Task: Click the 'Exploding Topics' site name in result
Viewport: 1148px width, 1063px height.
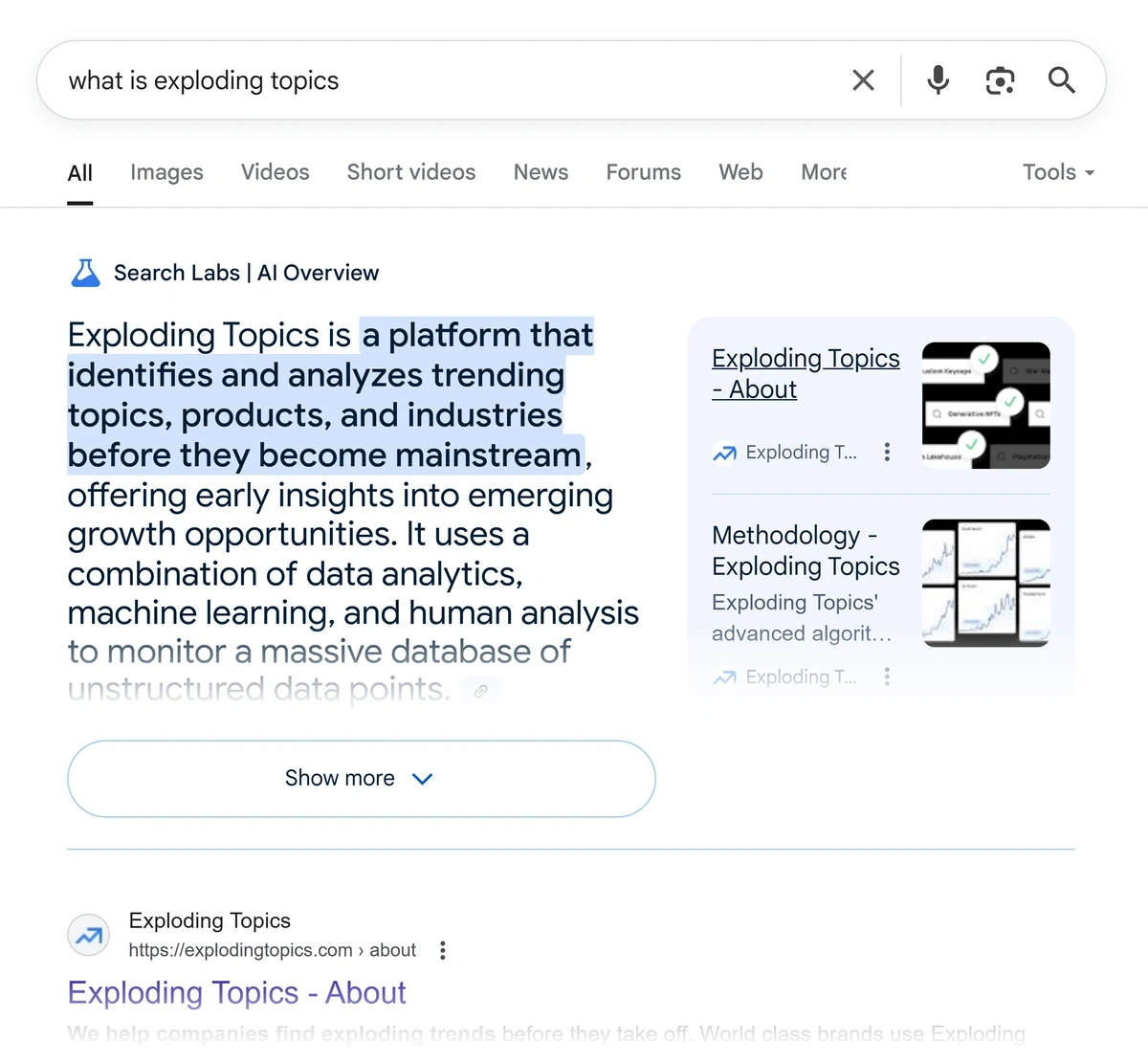Action: coord(210,920)
